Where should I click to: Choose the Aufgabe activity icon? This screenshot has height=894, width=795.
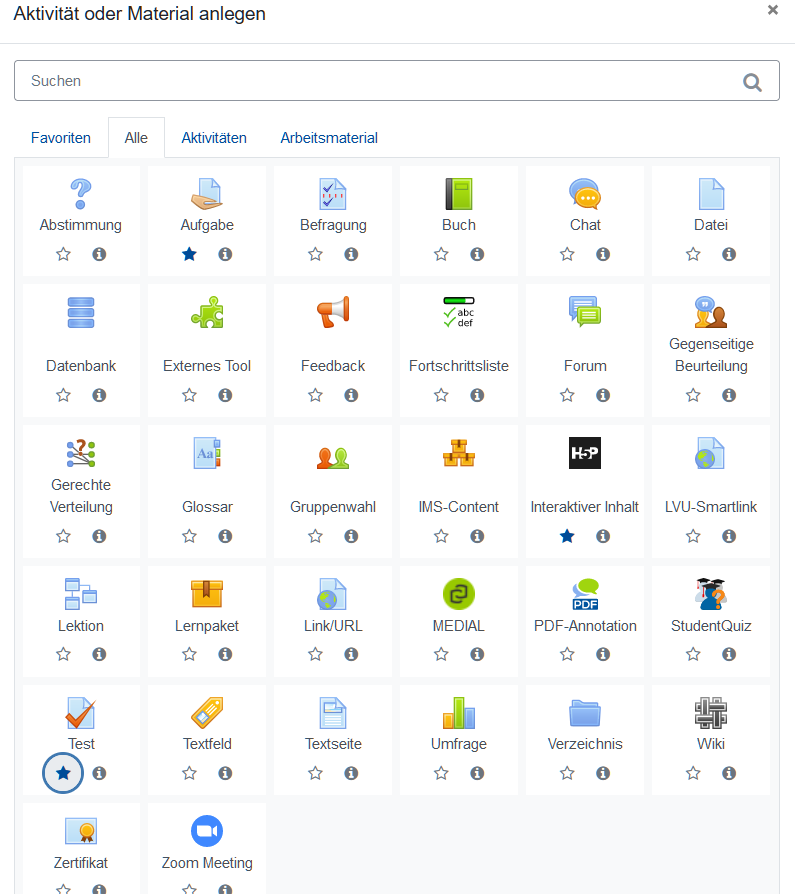tap(207, 194)
